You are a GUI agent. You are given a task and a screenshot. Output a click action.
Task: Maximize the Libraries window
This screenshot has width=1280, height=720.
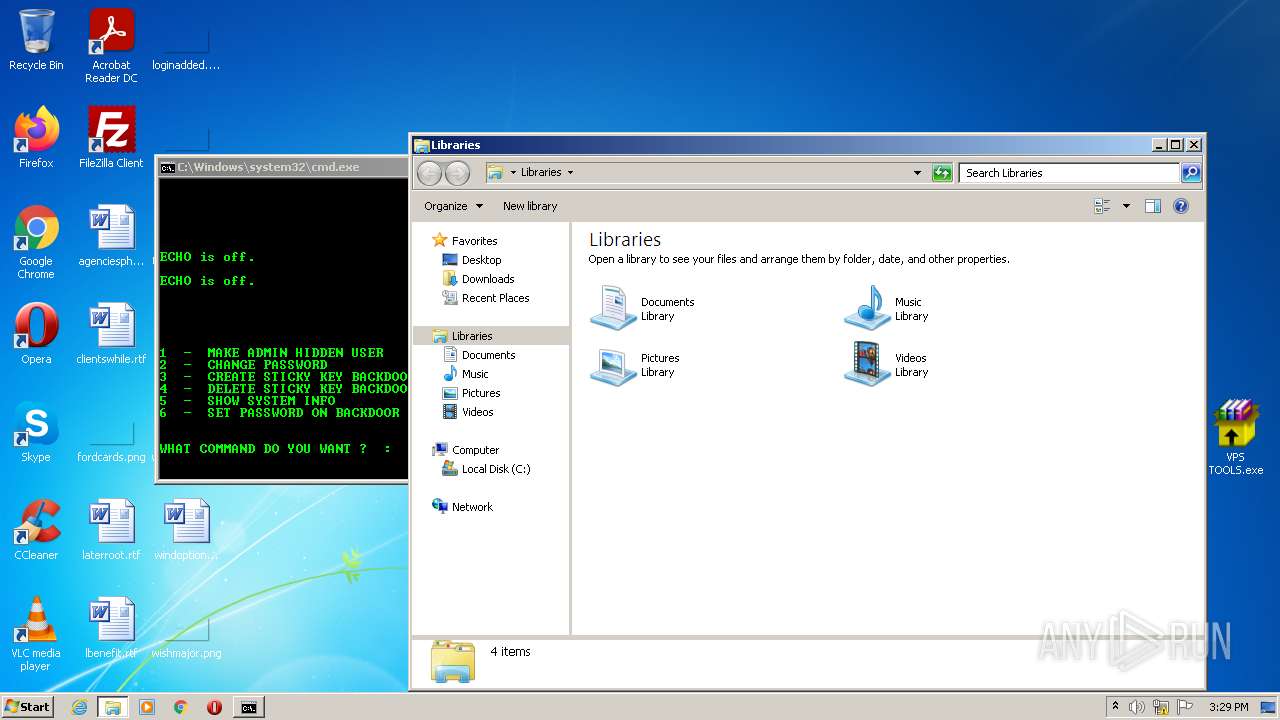[x=1176, y=145]
